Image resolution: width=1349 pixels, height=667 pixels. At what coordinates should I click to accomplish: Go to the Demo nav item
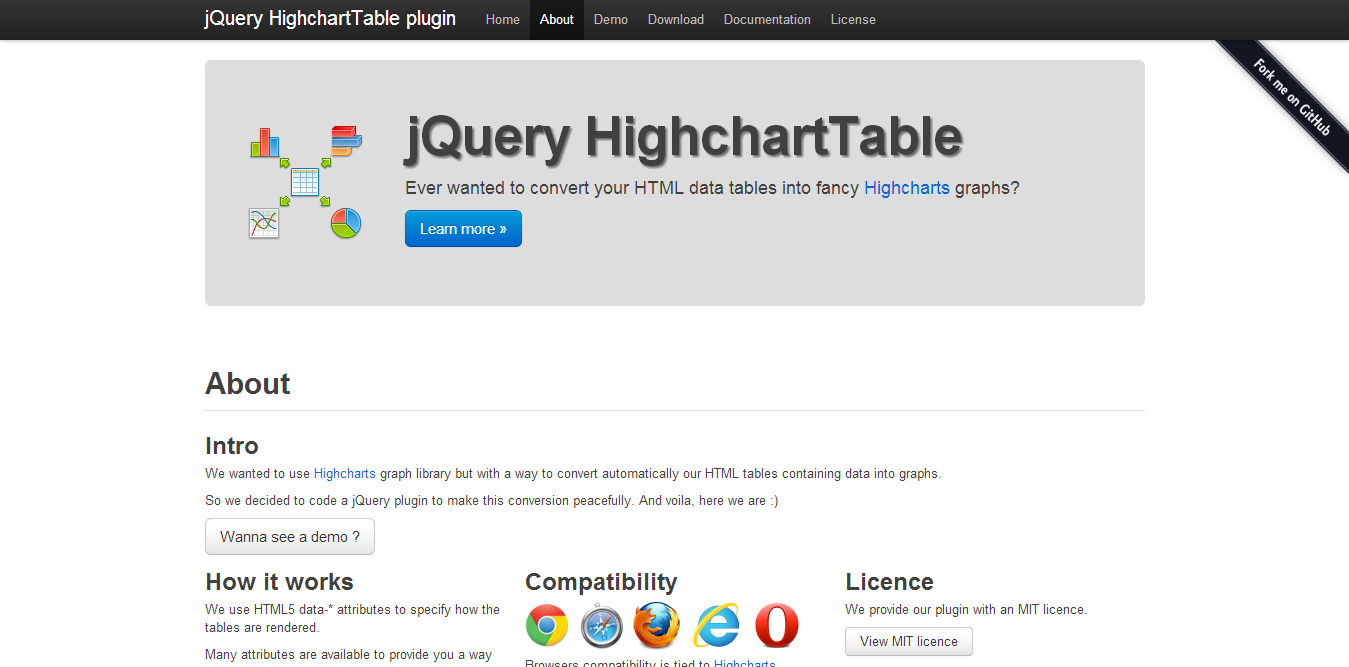(611, 19)
